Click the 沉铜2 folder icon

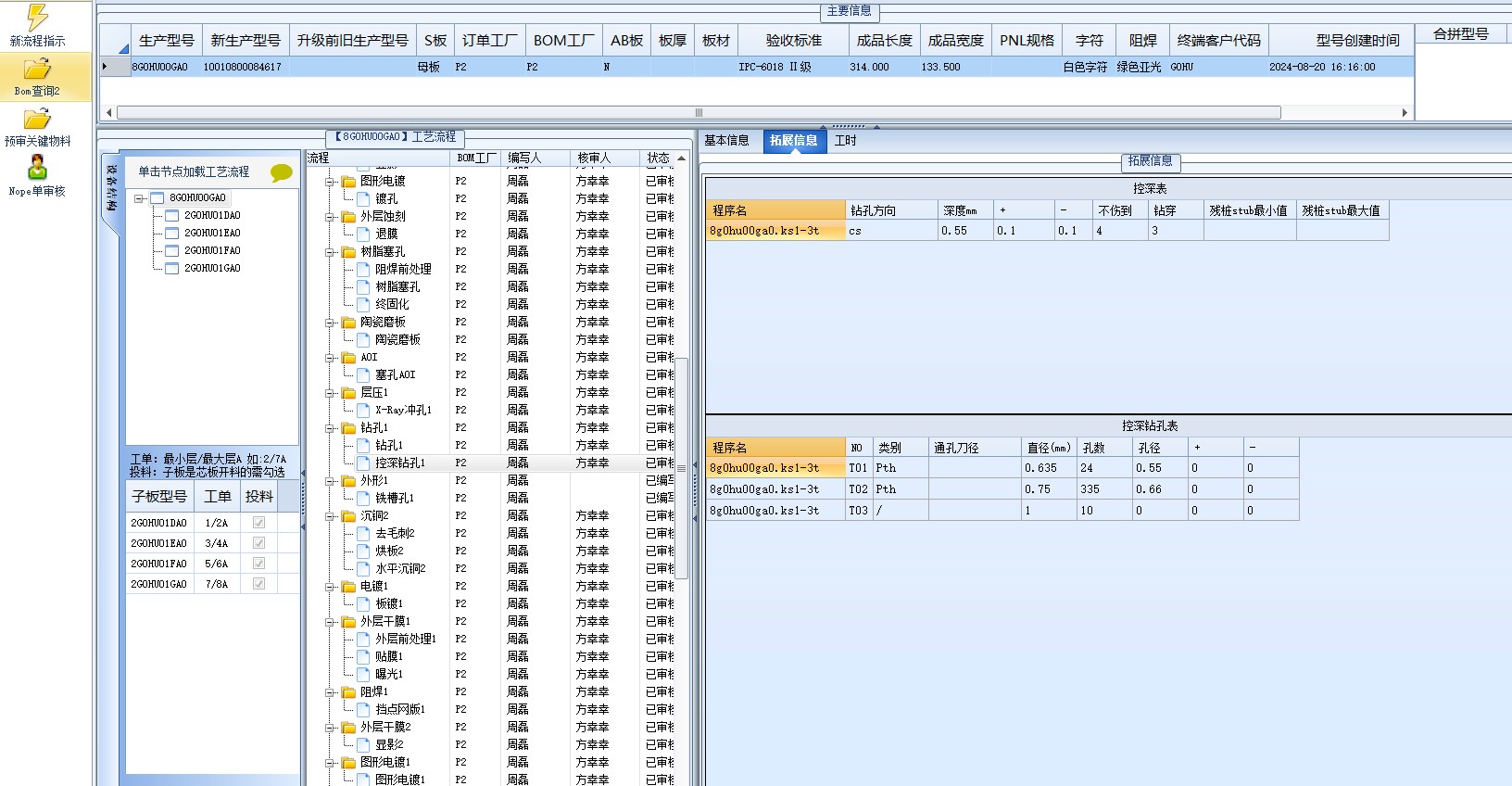[x=348, y=516]
